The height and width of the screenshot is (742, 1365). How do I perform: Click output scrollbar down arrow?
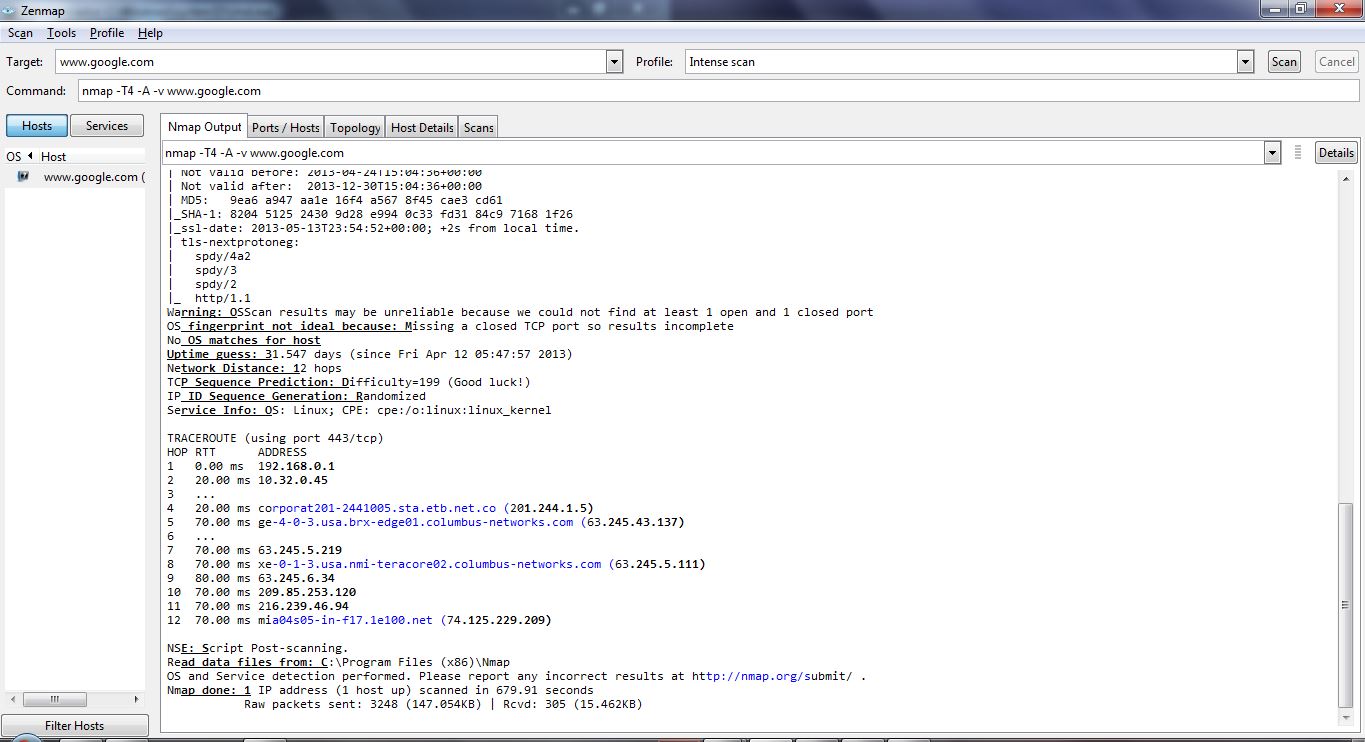[1346, 718]
